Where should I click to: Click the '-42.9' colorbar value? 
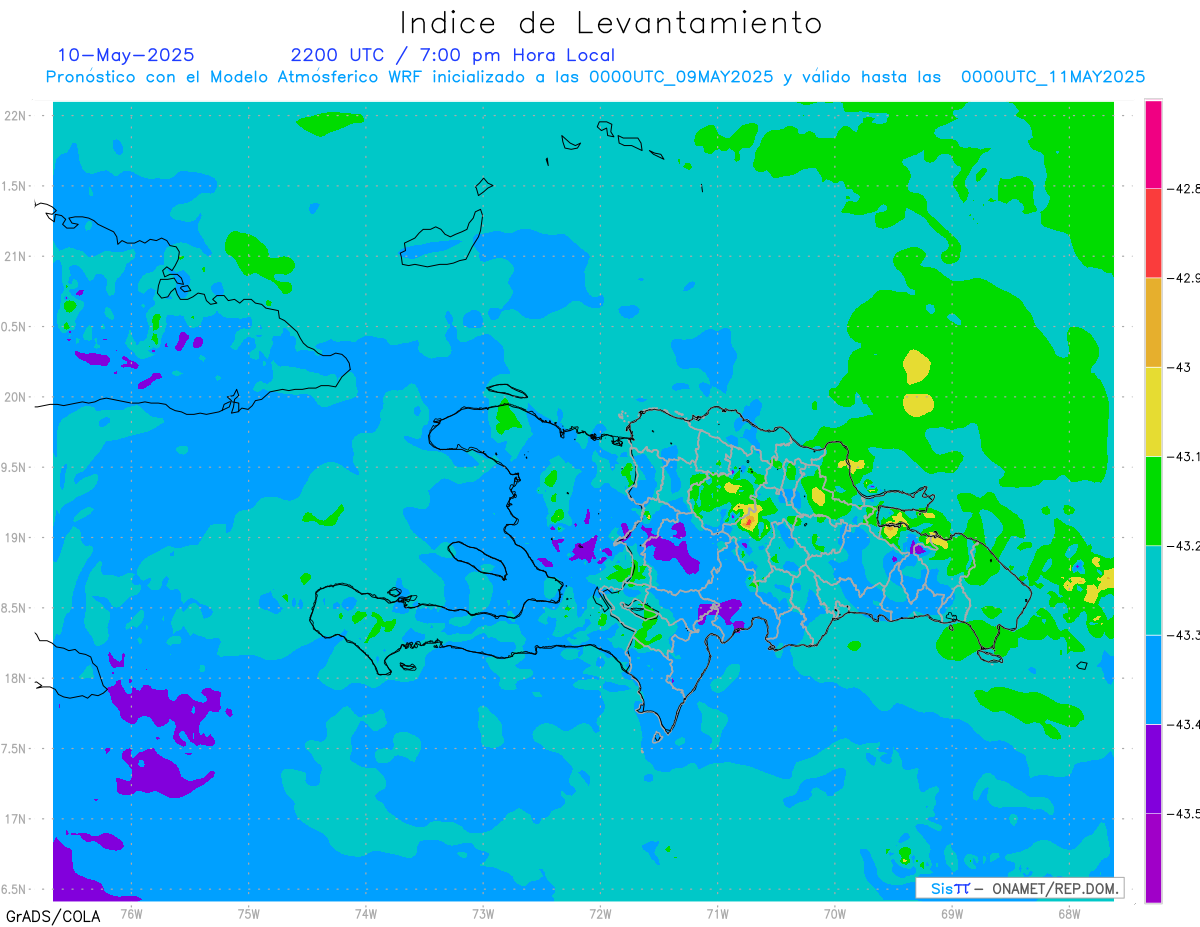point(1184,277)
